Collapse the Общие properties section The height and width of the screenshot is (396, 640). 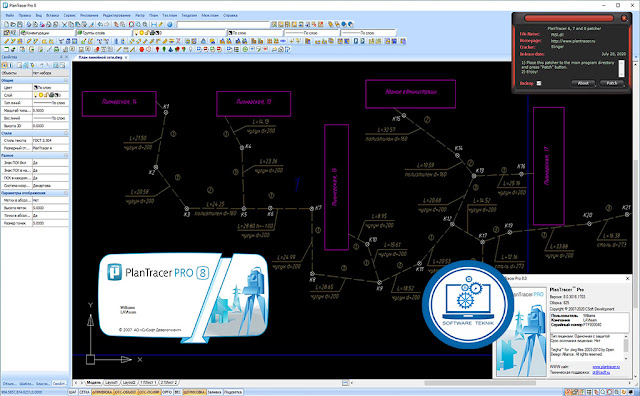[x=66, y=80]
